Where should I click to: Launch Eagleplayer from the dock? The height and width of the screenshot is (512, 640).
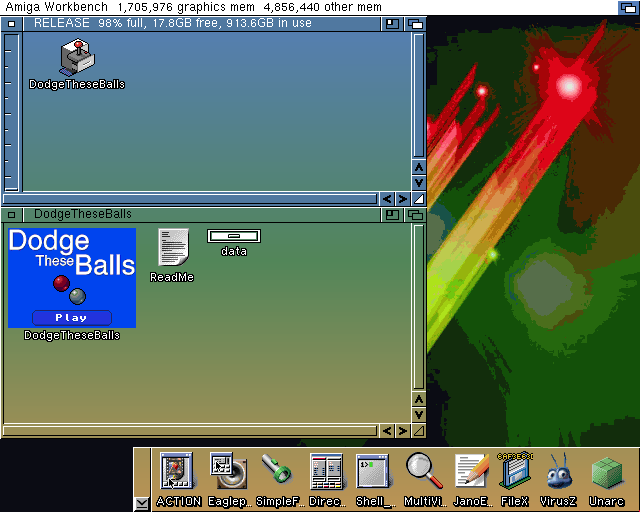coord(229,470)
